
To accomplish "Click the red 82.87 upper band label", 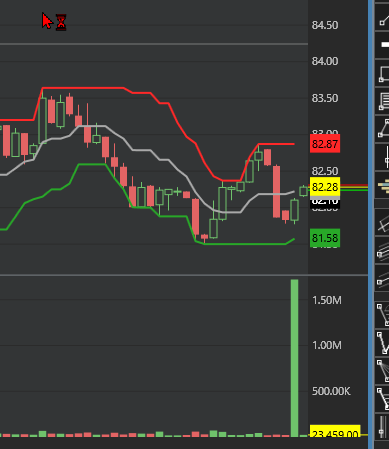I will tap(325, 144).
